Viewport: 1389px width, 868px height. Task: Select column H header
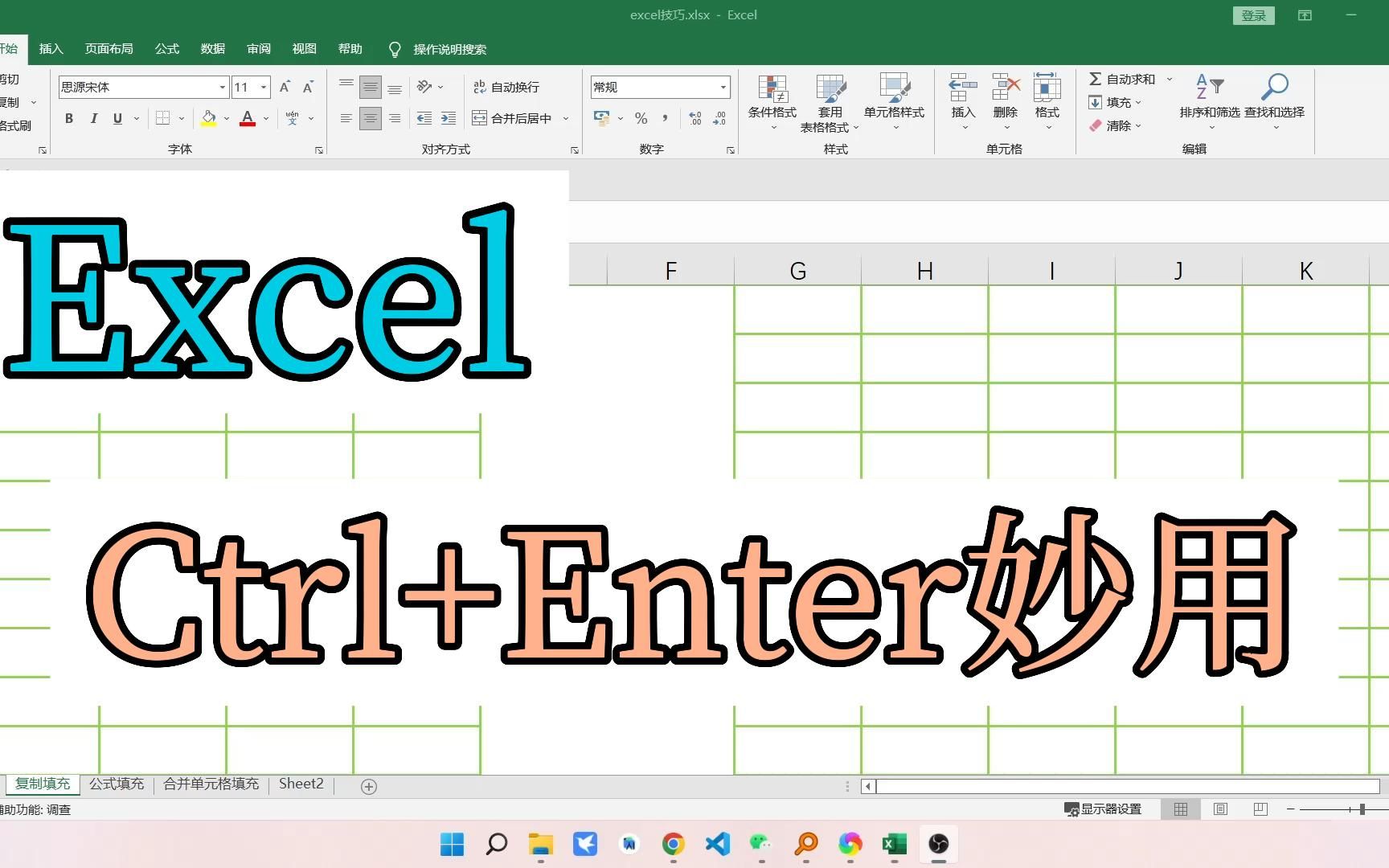coord(924,271)
